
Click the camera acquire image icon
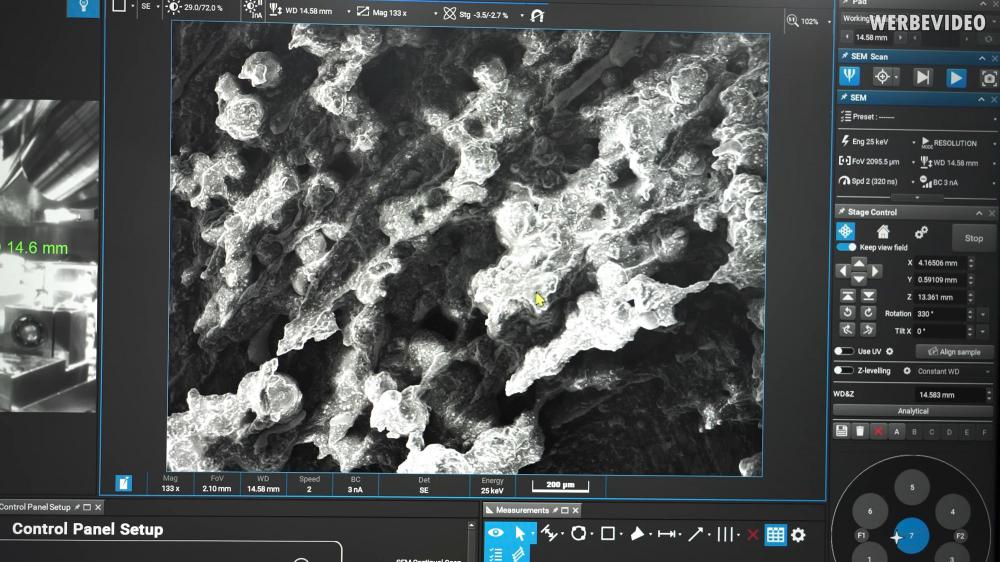tap(988, 77)
